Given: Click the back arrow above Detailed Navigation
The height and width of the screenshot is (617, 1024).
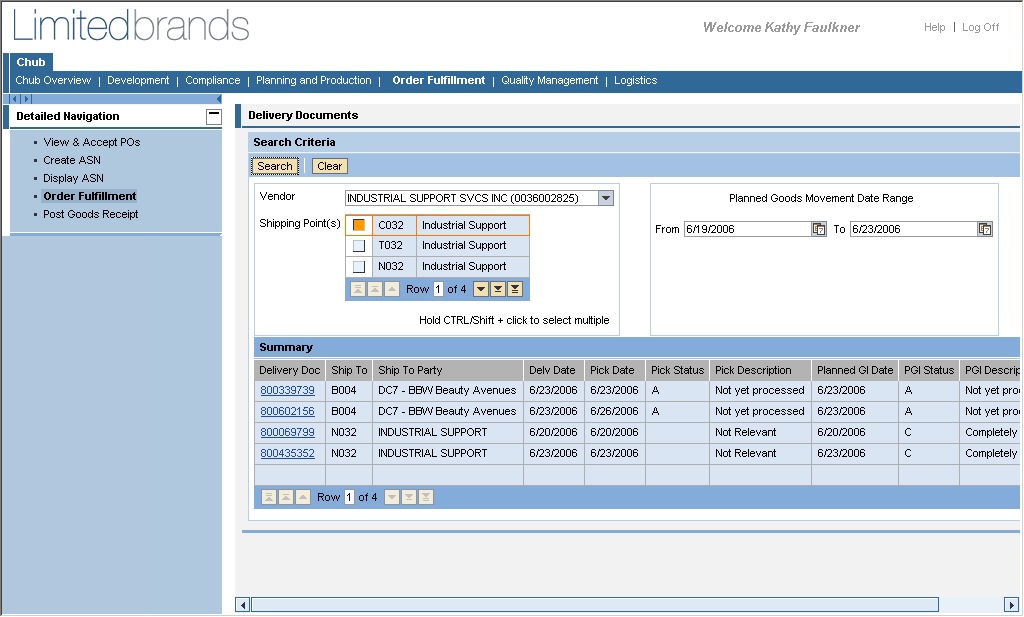Looking at the screenshot, I should pos(14,99).
